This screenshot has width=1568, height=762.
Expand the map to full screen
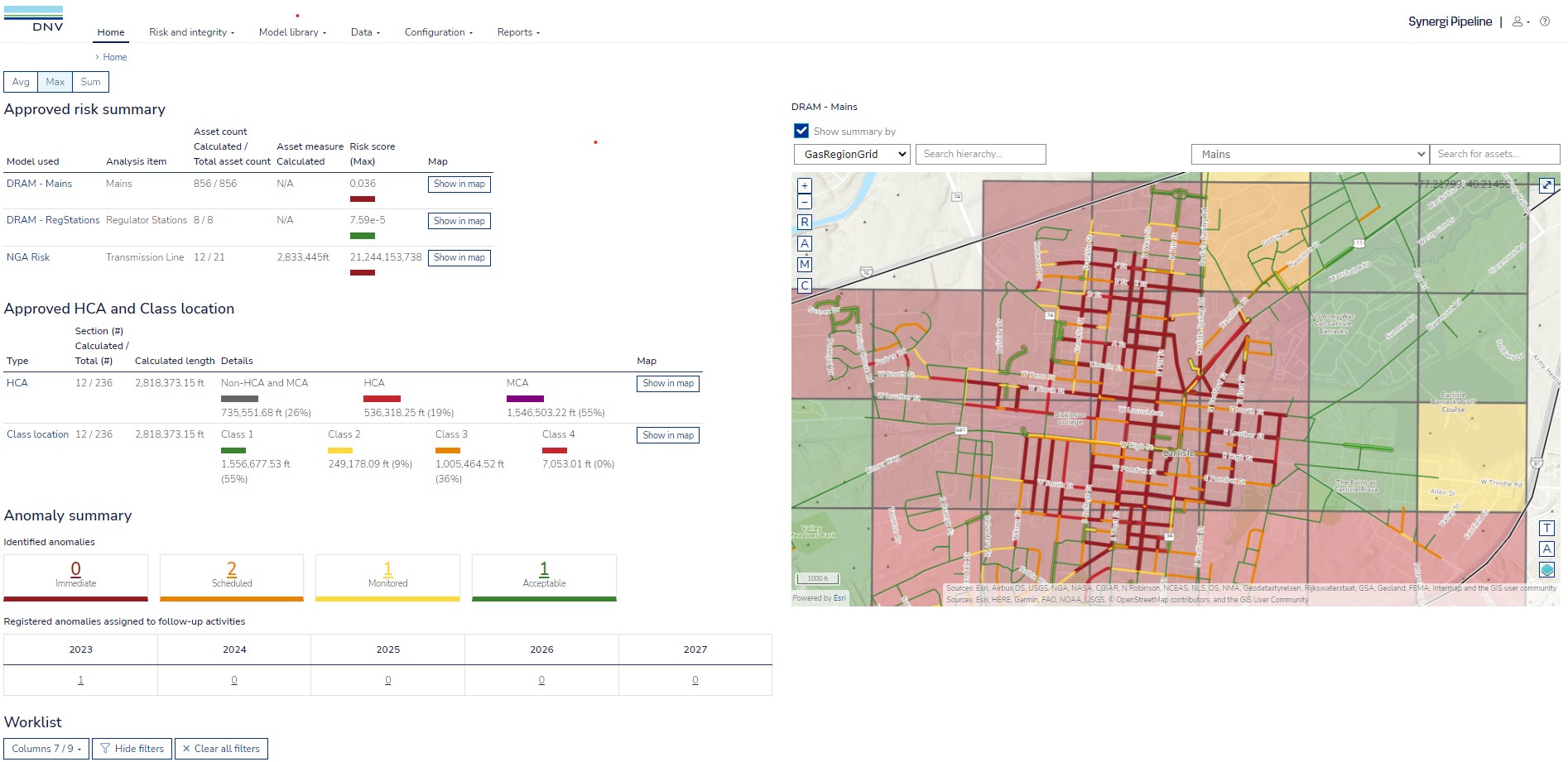click(x=1546, y=185)
